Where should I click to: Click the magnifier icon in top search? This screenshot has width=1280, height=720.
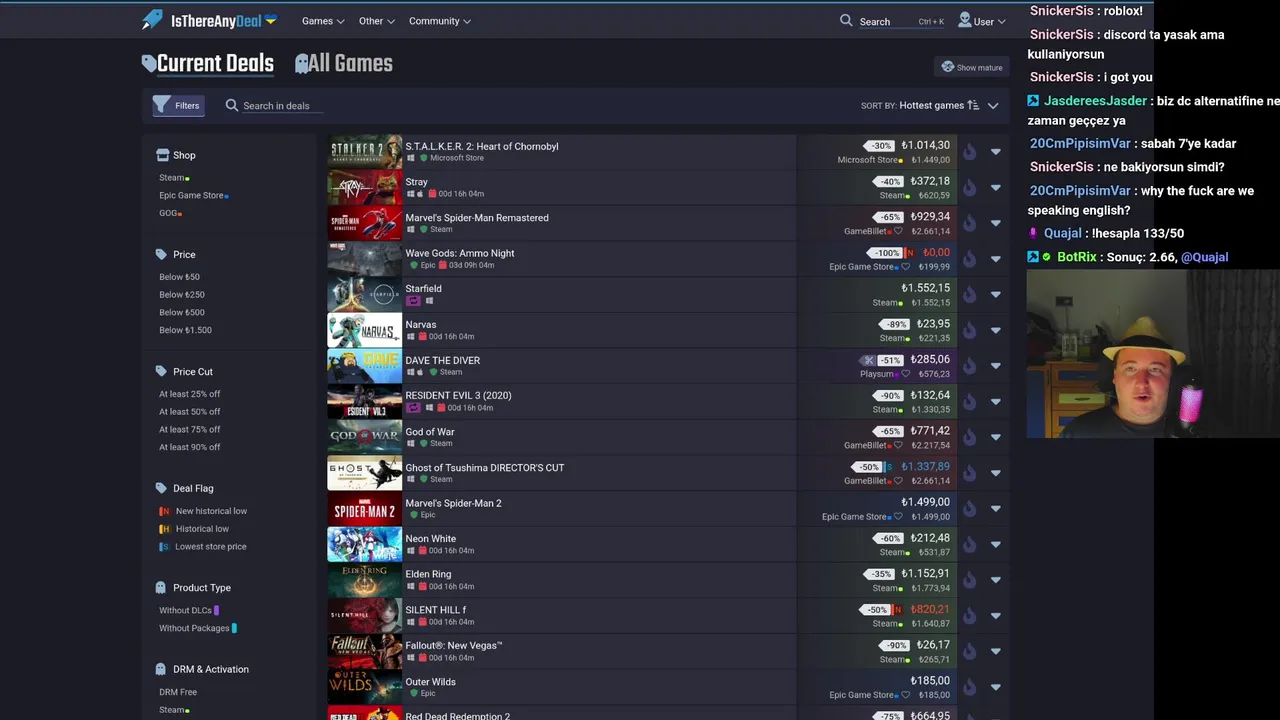846,20
